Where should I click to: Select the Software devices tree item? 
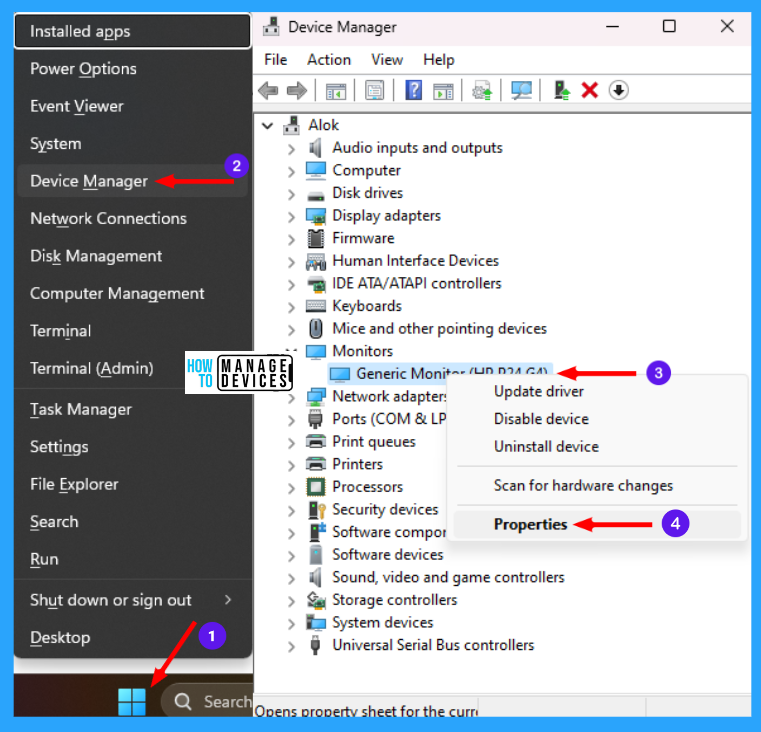387,555
